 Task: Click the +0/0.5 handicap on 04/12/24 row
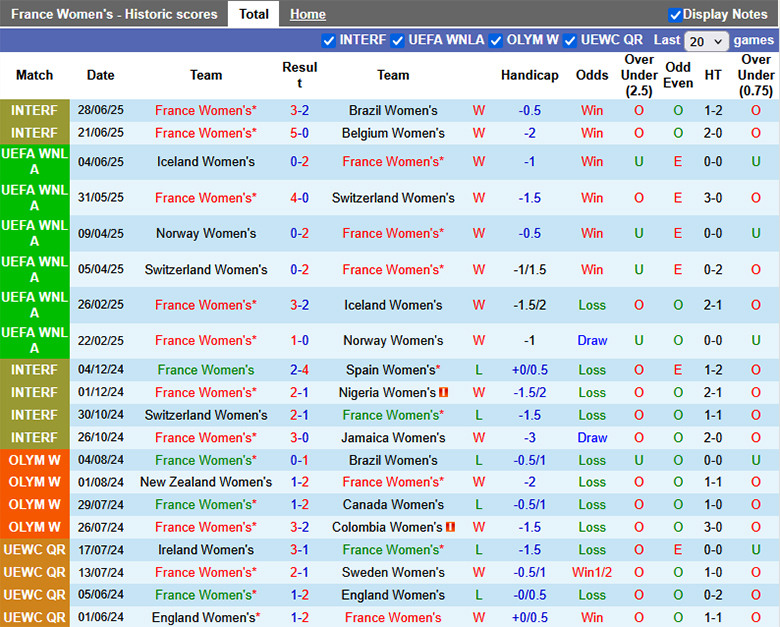(529, 370)
